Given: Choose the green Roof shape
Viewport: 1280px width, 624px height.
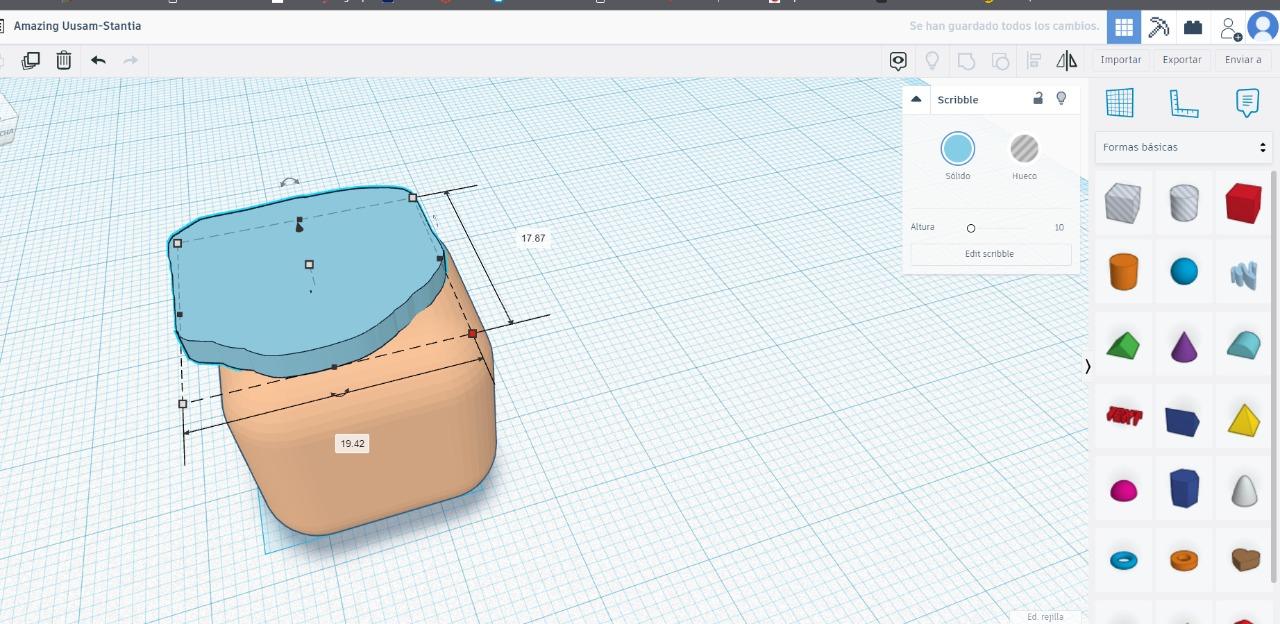Looking at the screenshot, I should coord(1123,346).
